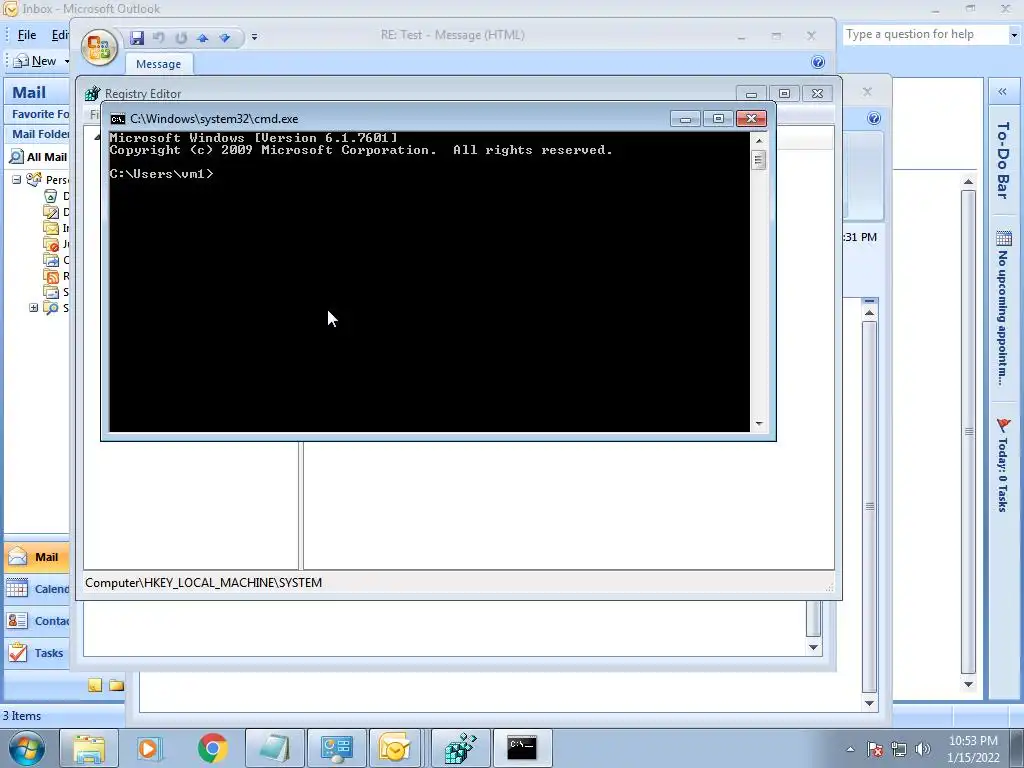Screen dimensions: 1024x768
Task: Switch to Registry Editor in taskbar
Action: [x=460, y=748]
